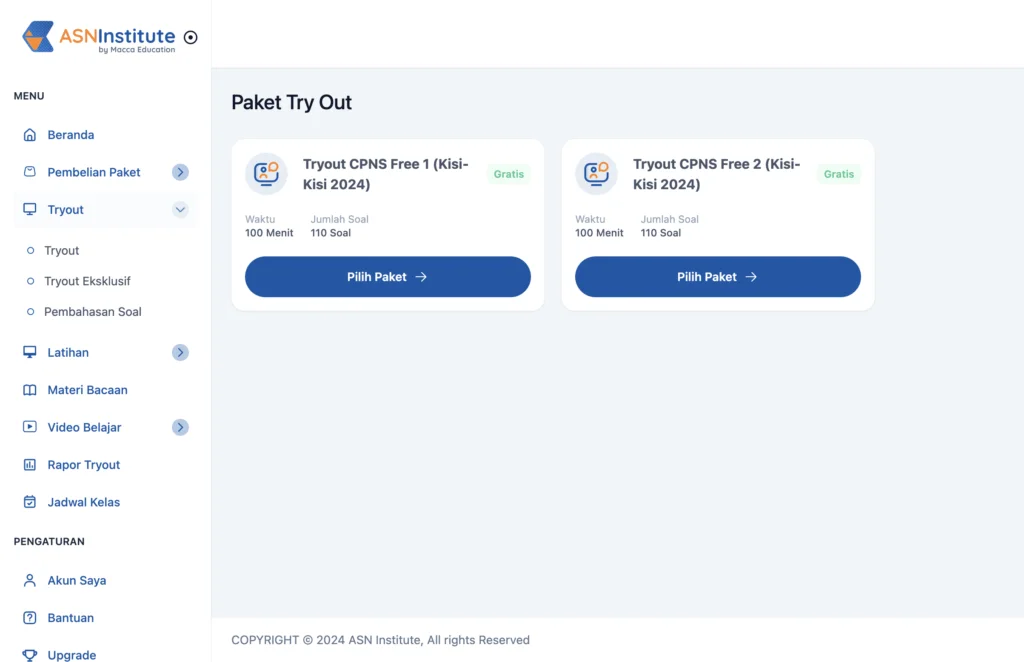The width and height of the screenshot is (1024, 662).
Task: Expand the Latihan chevron arrow
Action: (x=180, y=353)
